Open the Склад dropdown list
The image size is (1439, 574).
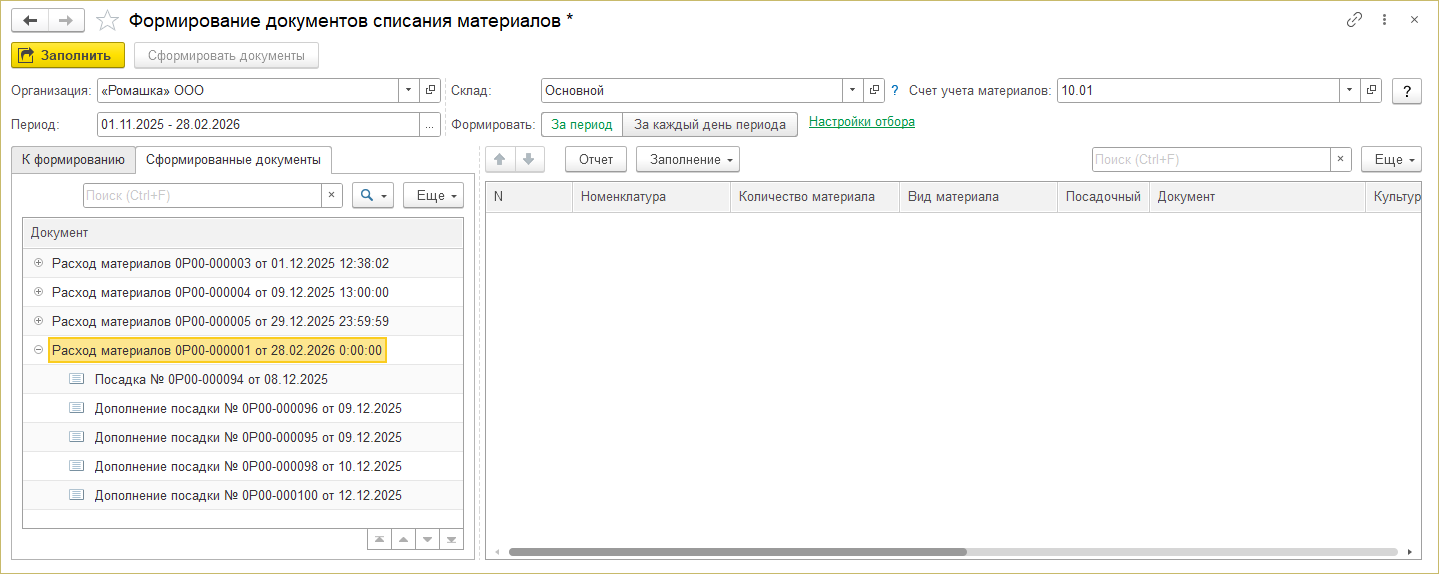tap(851, 91)
